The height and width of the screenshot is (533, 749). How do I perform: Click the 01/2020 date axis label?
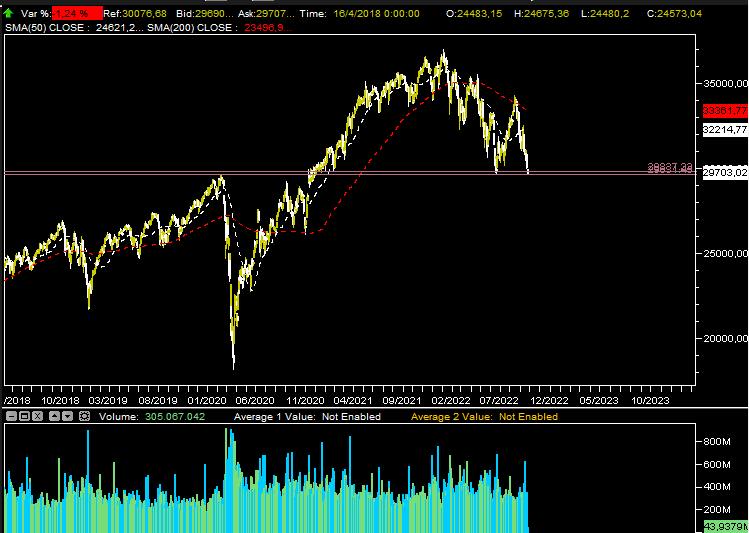[207, 401]
